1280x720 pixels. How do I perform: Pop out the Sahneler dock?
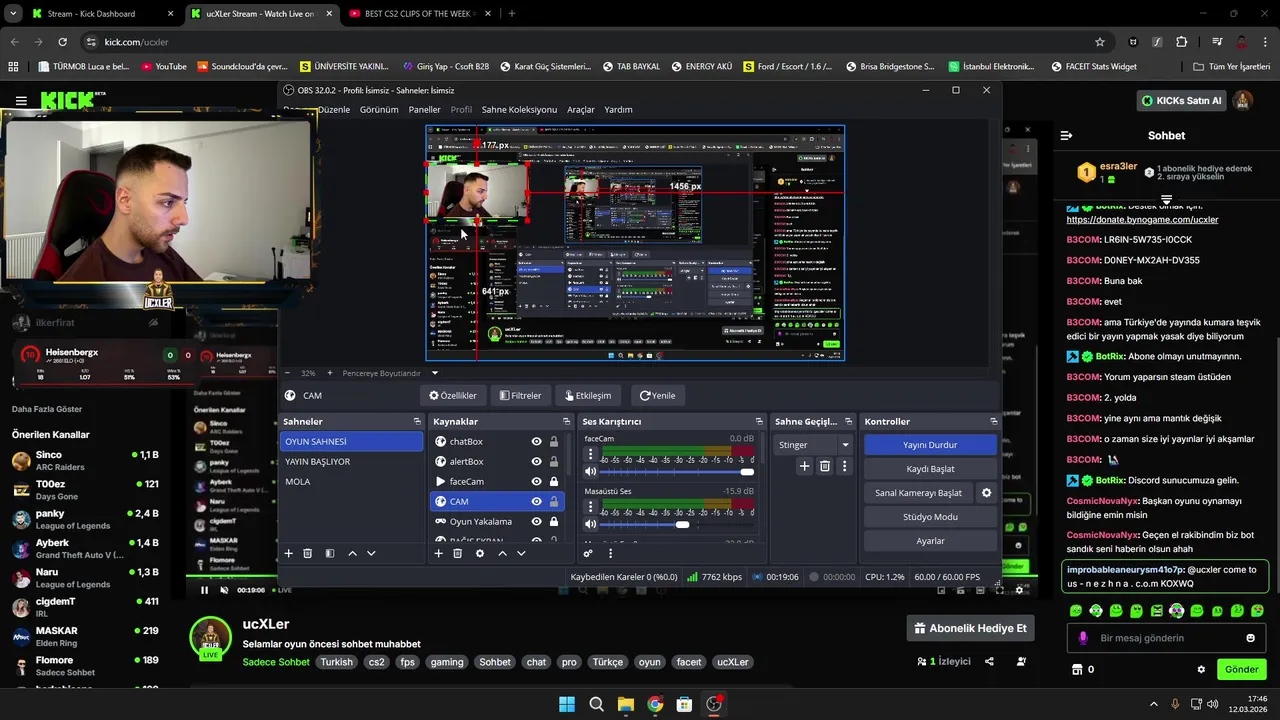click(x=417, y=421)
